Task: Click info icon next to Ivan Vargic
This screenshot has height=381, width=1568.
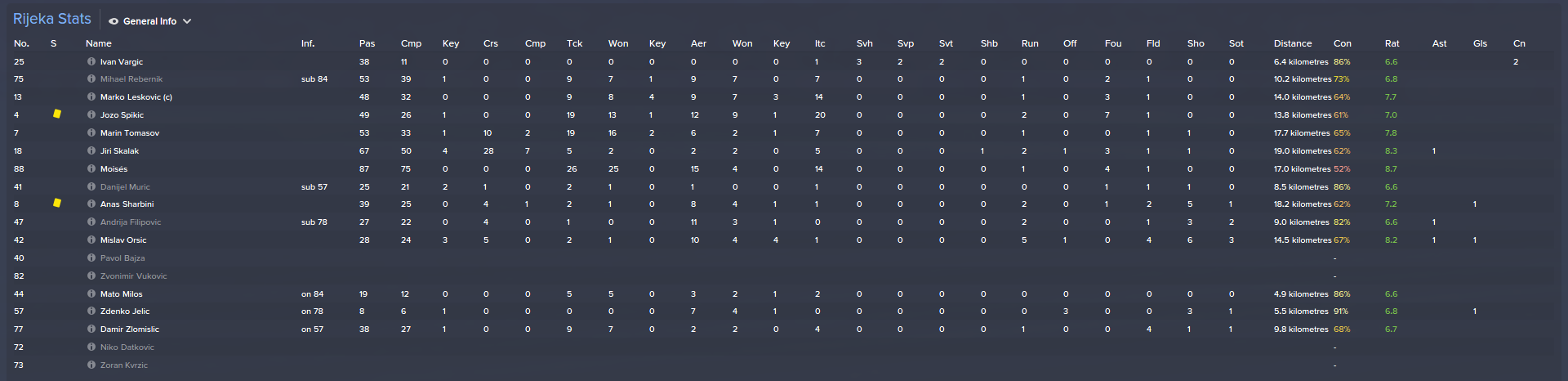Action: point(91,61)
